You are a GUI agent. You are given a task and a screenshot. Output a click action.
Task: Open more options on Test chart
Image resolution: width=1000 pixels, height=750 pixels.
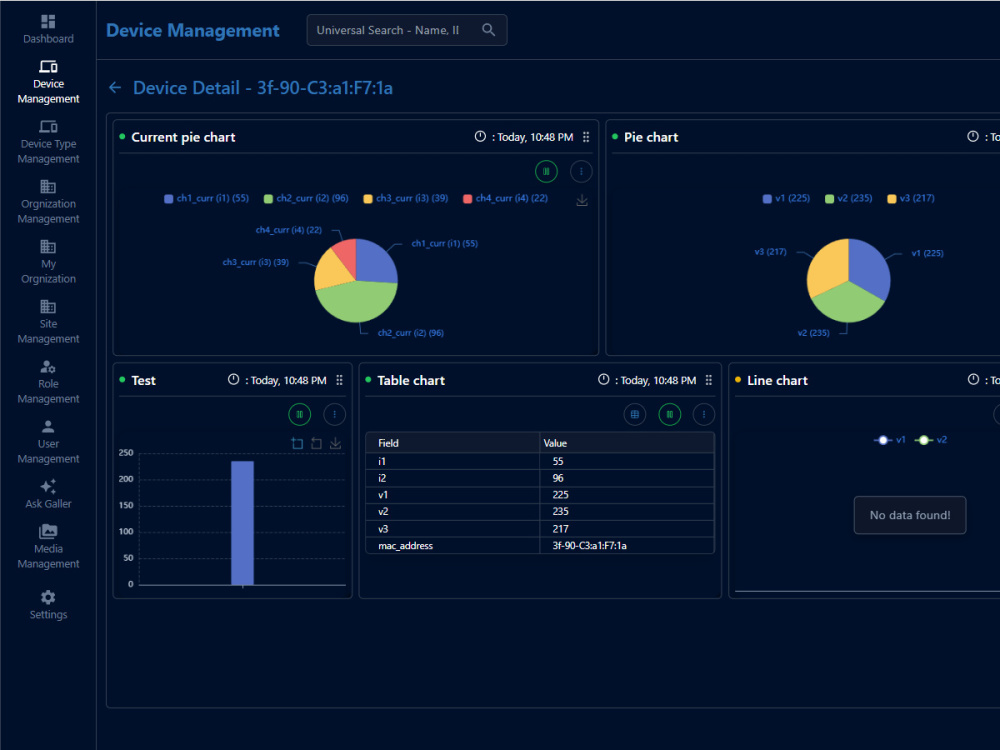pyautogui.click(x=334, y=415)
